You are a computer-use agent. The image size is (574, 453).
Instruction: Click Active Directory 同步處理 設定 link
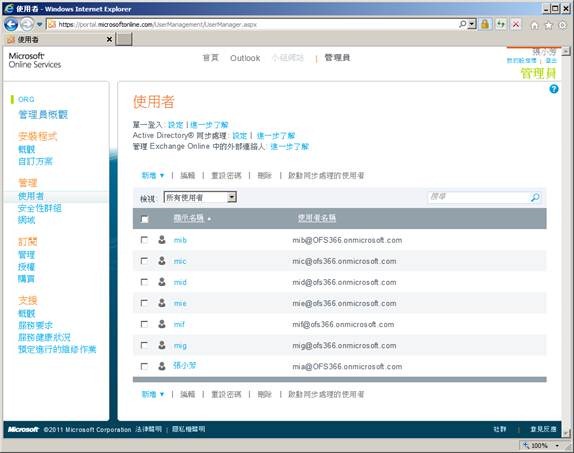tap(240, 136)
